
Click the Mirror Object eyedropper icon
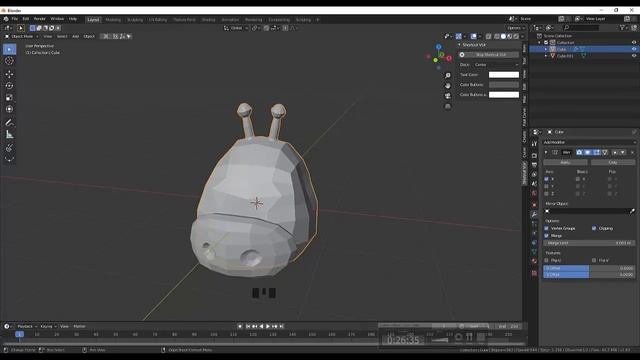point(632,211)
